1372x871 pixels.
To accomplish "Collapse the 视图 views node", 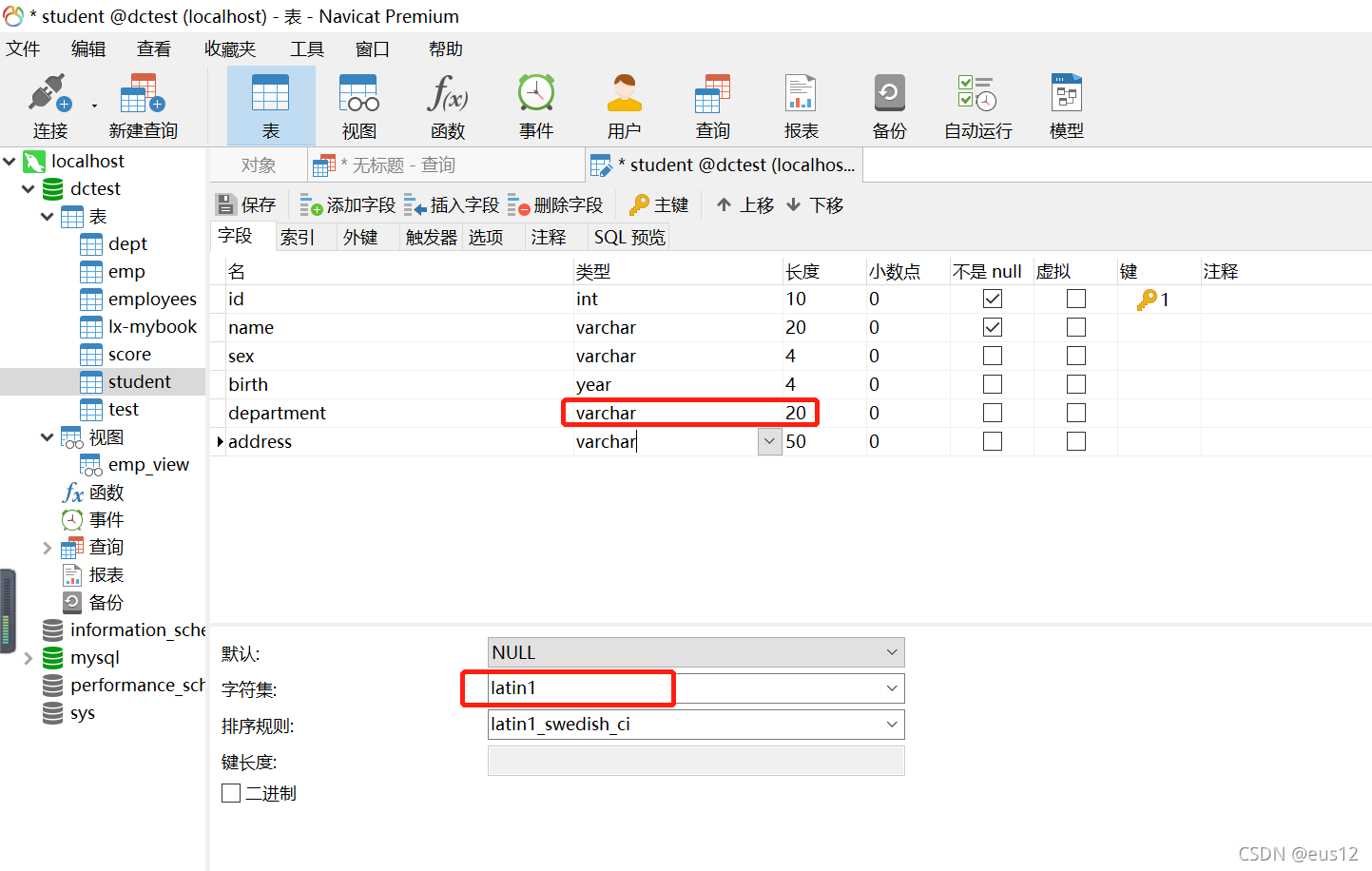I will [48, 436].
